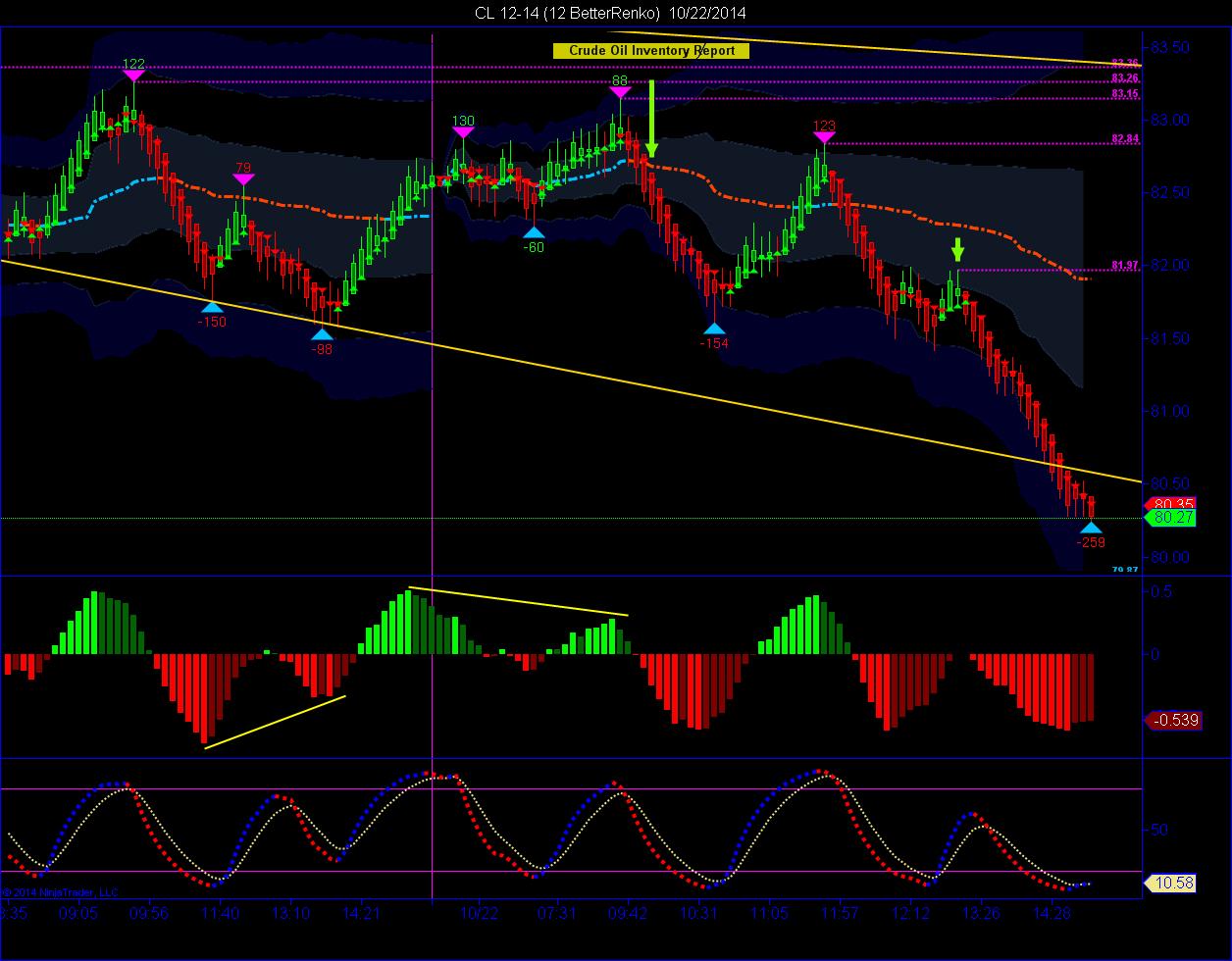
Task: Click the cyan swing-low triangle labeled -150
Action: coord(212,308)
